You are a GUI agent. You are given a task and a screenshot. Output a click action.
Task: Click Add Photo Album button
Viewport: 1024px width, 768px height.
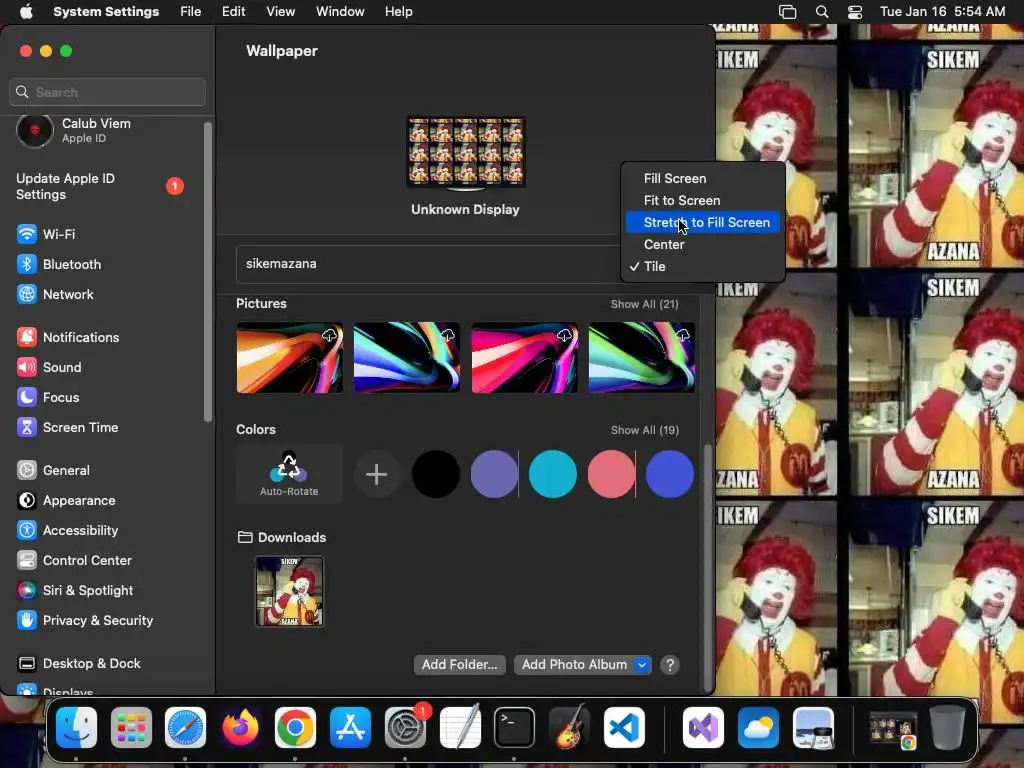574,665
